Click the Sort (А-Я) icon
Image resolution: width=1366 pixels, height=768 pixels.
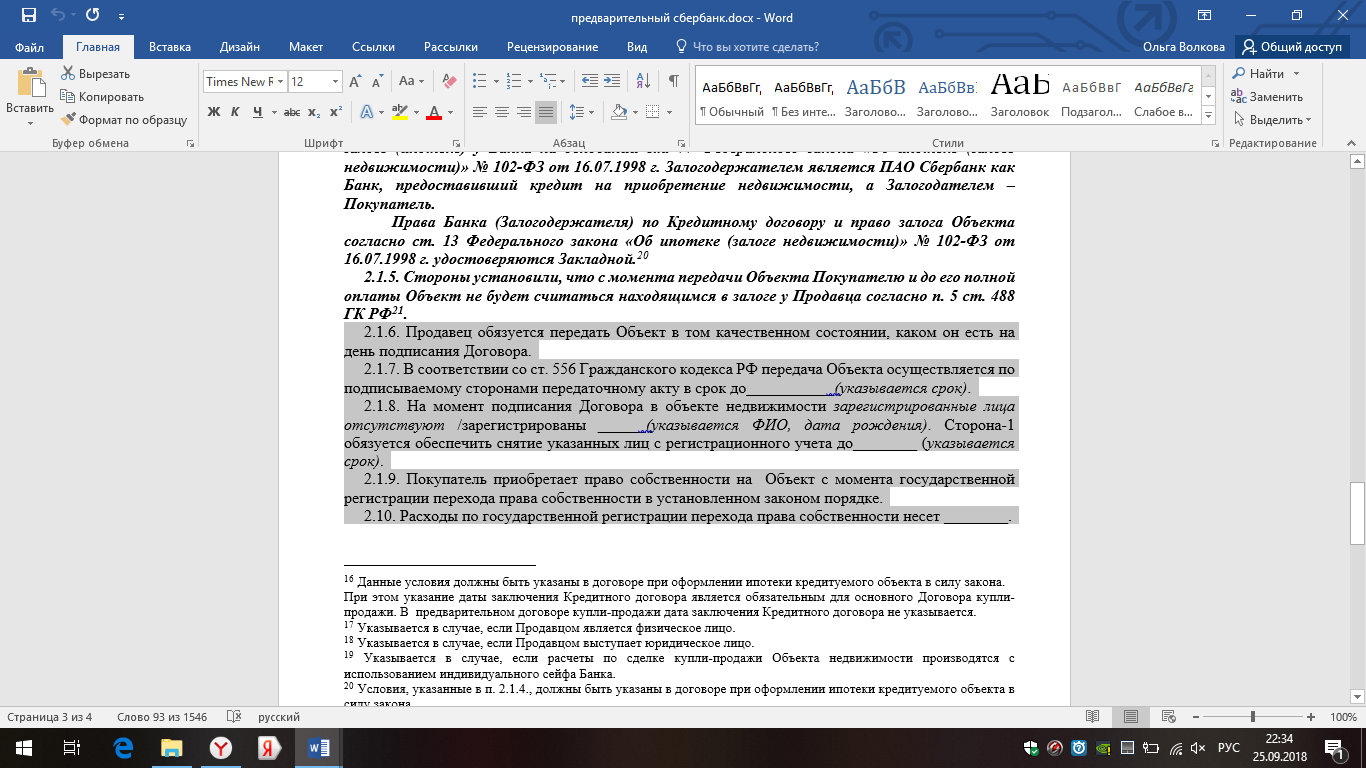point(643,81)
